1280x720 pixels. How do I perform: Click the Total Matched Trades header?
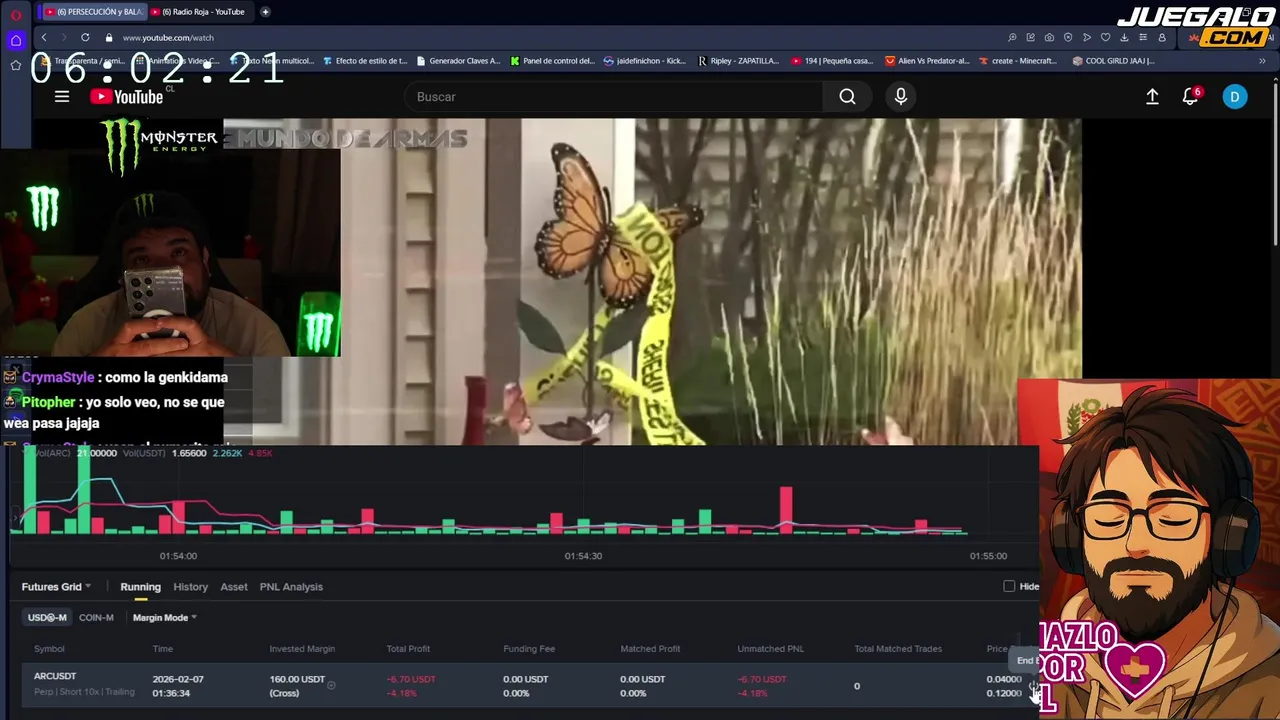pyautogui.click(x=898, y=649)
